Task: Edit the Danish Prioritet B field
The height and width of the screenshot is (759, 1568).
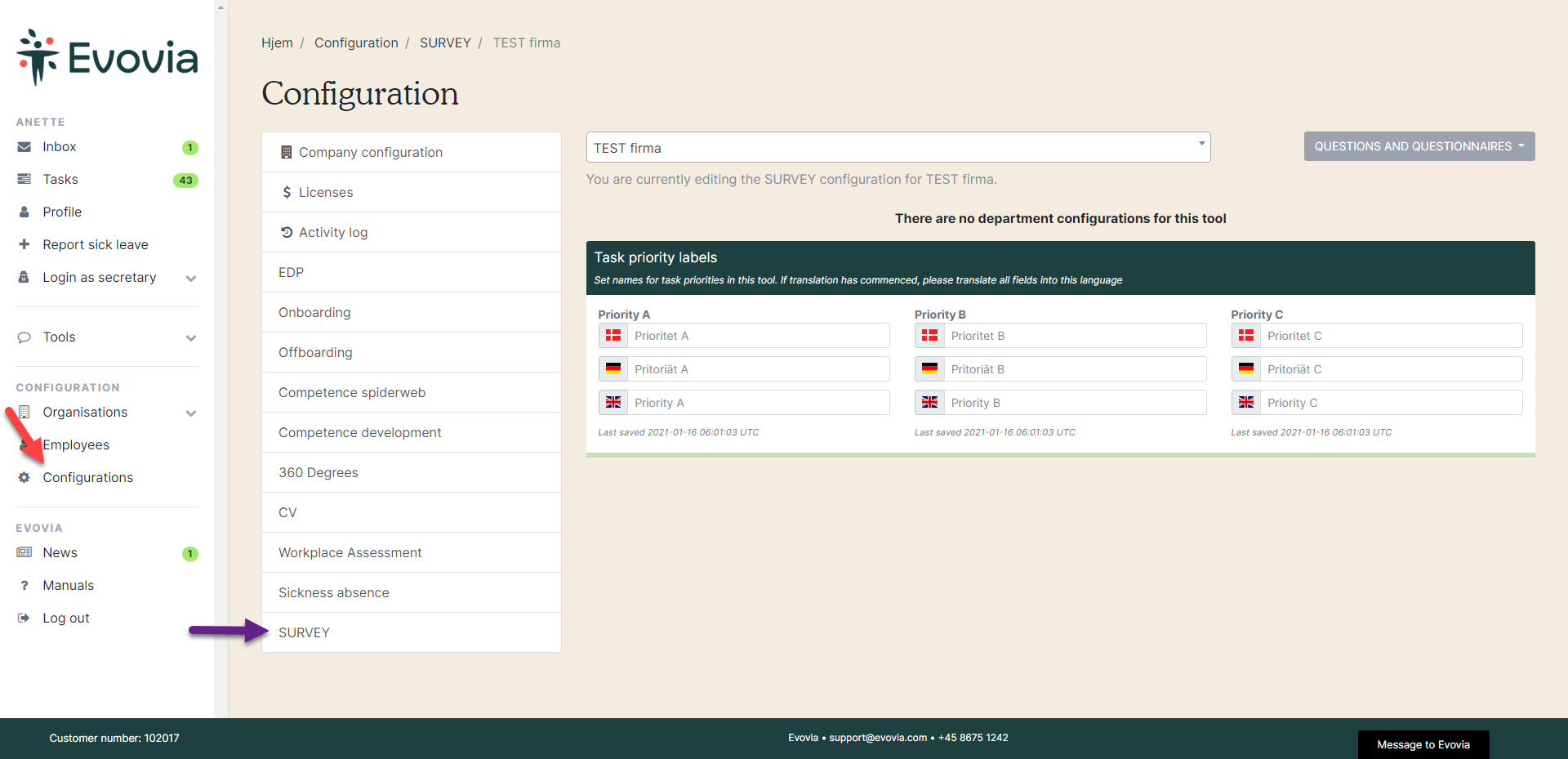Action: pos(1075,336)
